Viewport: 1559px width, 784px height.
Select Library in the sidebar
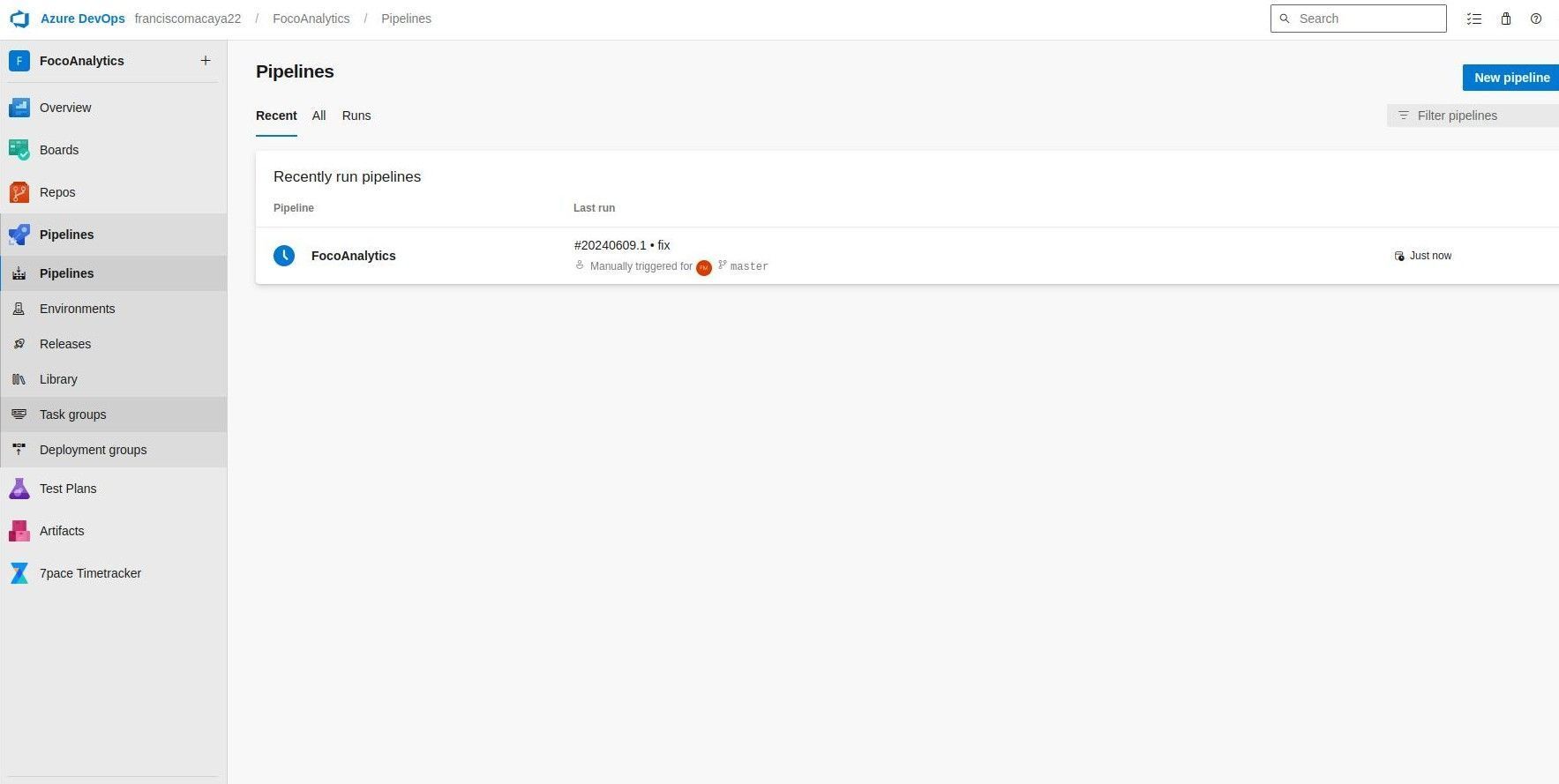click(114, 379)
